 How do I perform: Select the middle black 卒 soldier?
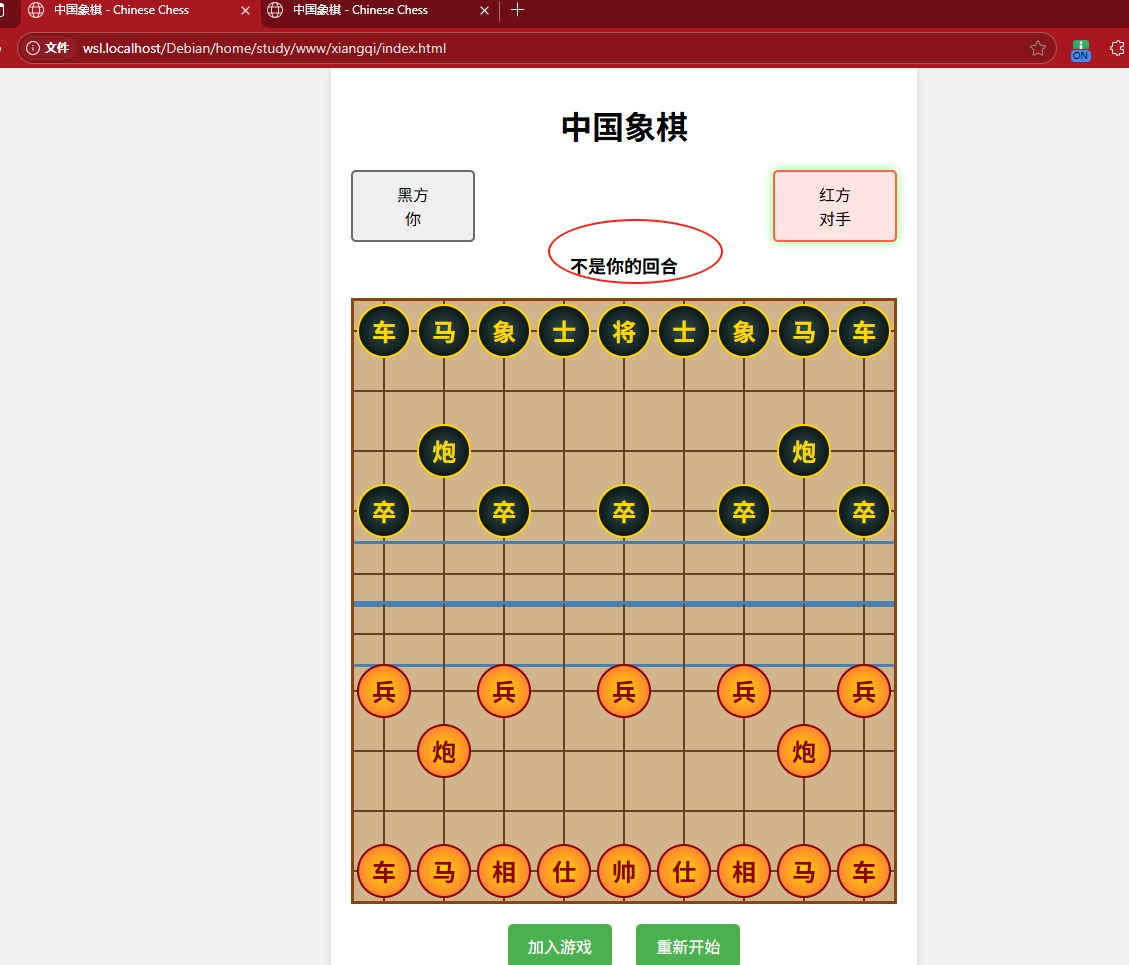624,511
